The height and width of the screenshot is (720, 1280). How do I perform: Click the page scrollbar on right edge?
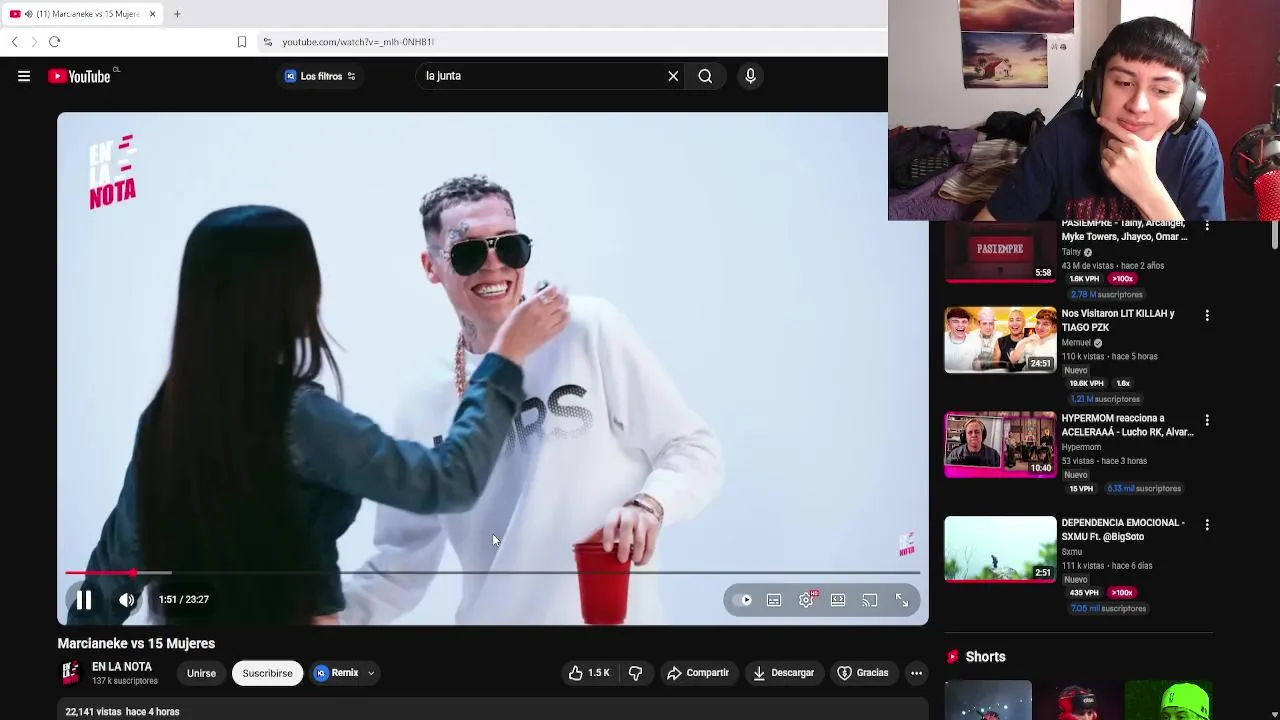coord(1274,236)
